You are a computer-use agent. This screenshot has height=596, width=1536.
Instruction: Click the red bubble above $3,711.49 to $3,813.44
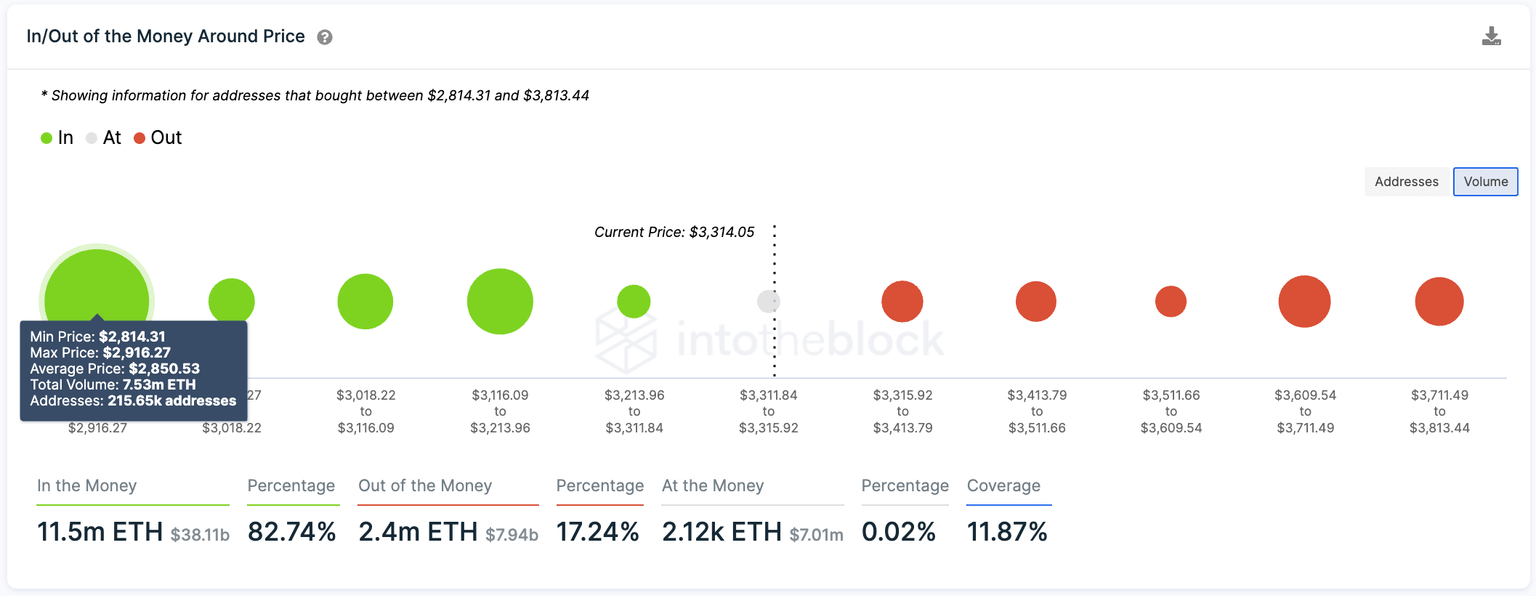click(1439, 301)
